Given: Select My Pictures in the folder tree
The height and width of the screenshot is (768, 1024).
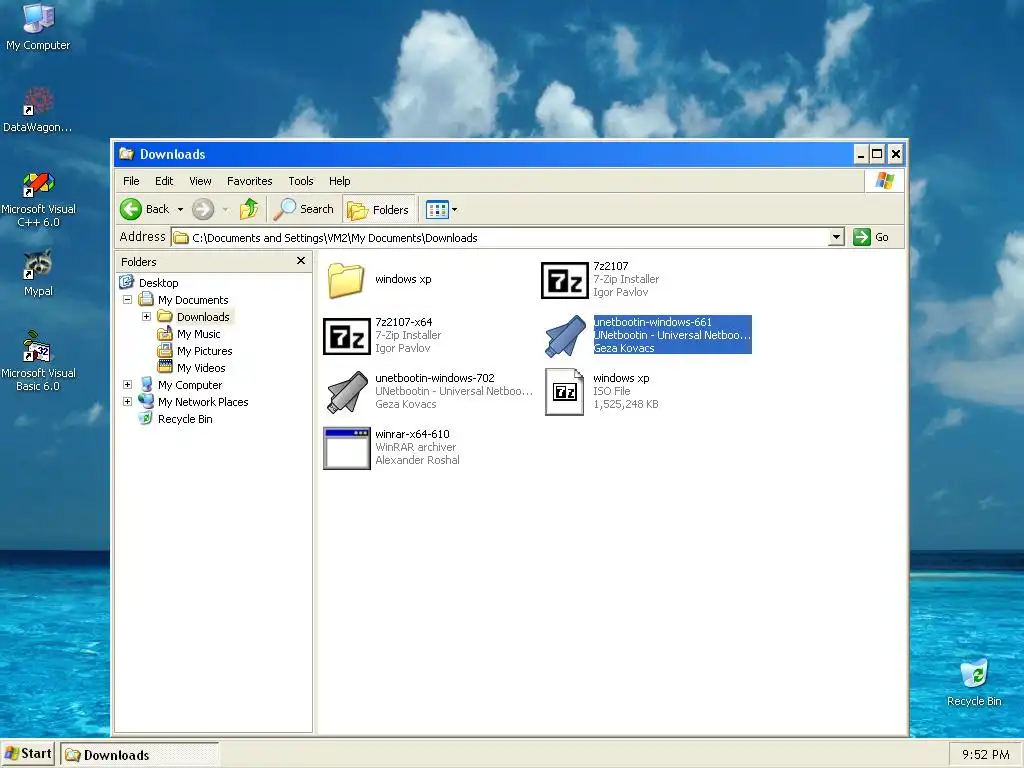Looking at the screenshot, I should (x=204, y=351).
